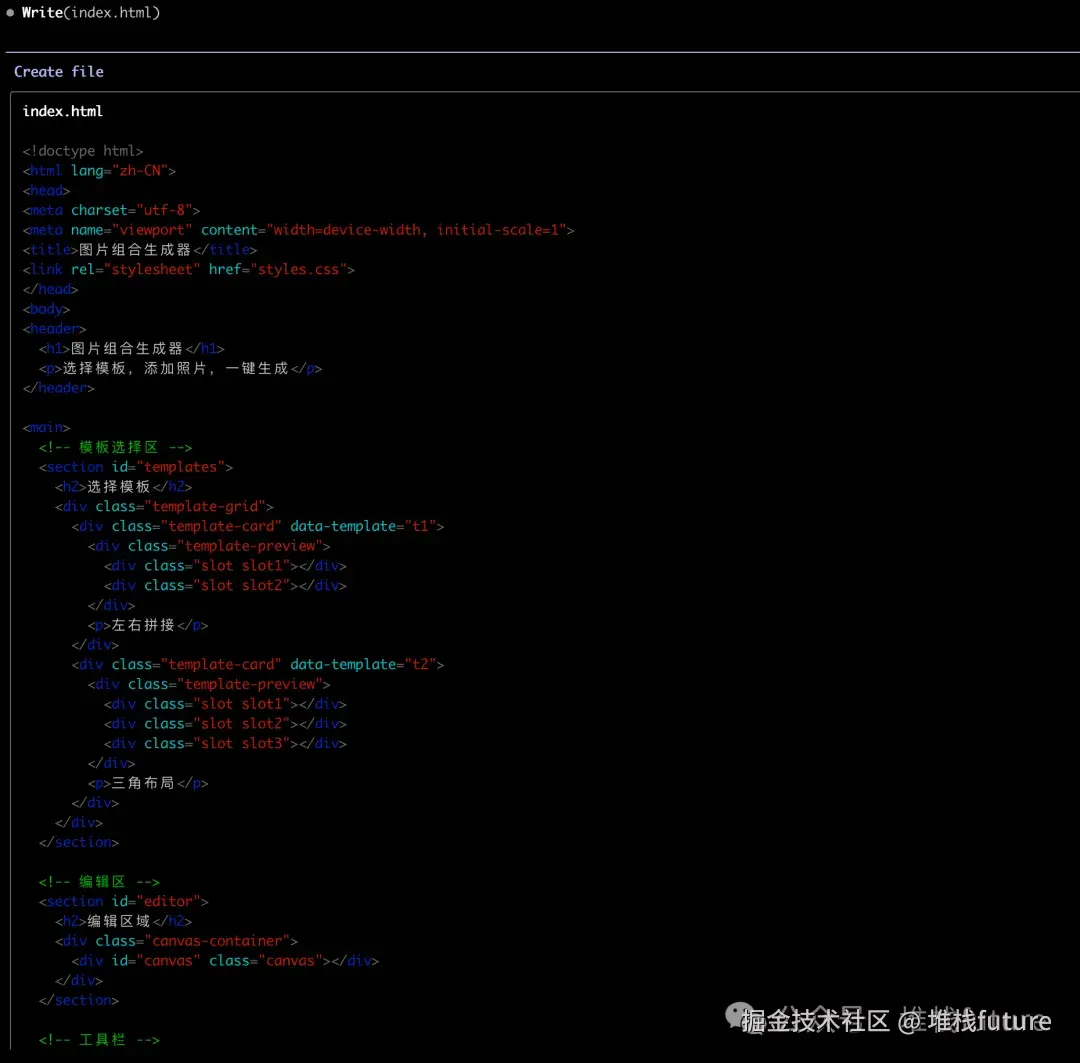Click the opening <head> tag line
1080x1063 pixels.
(46, 190)
